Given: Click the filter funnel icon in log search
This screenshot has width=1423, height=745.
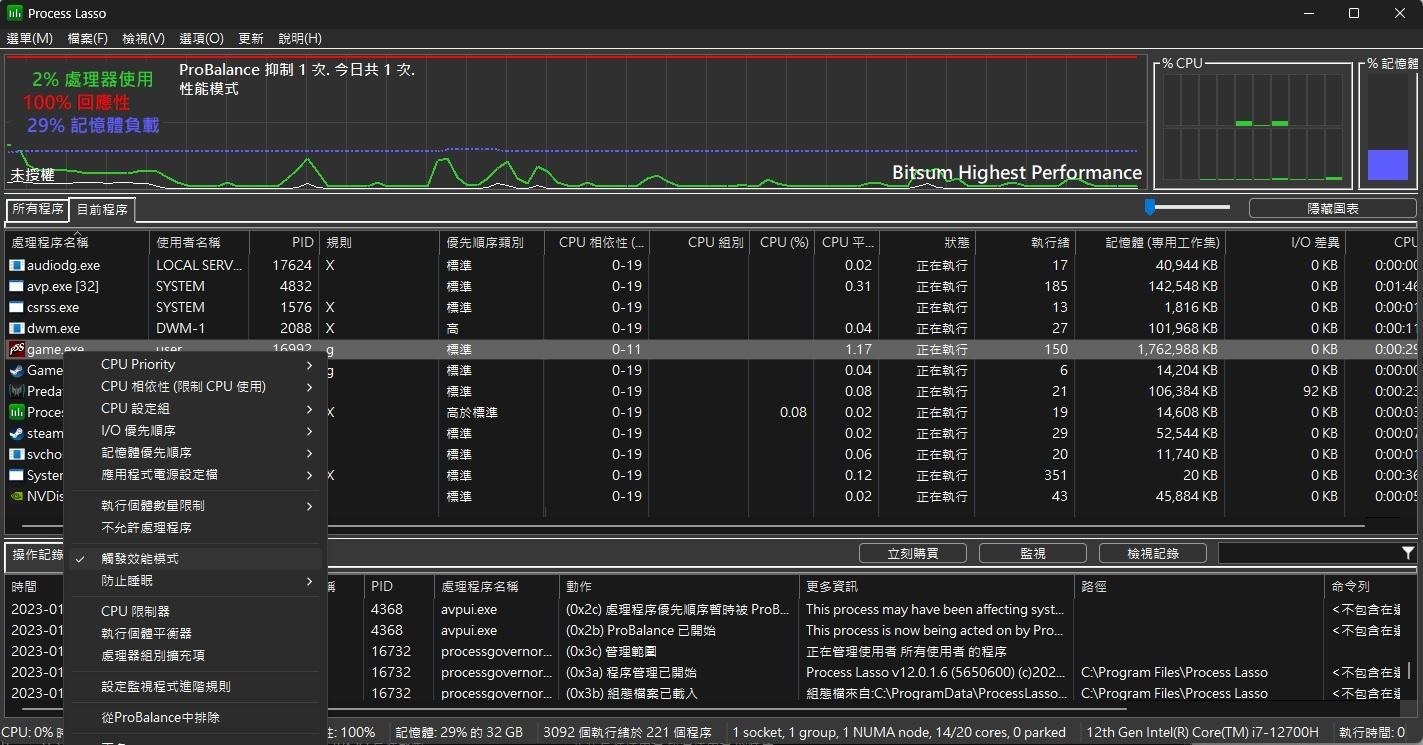Looking at the screenshot, I should 1408,553.
